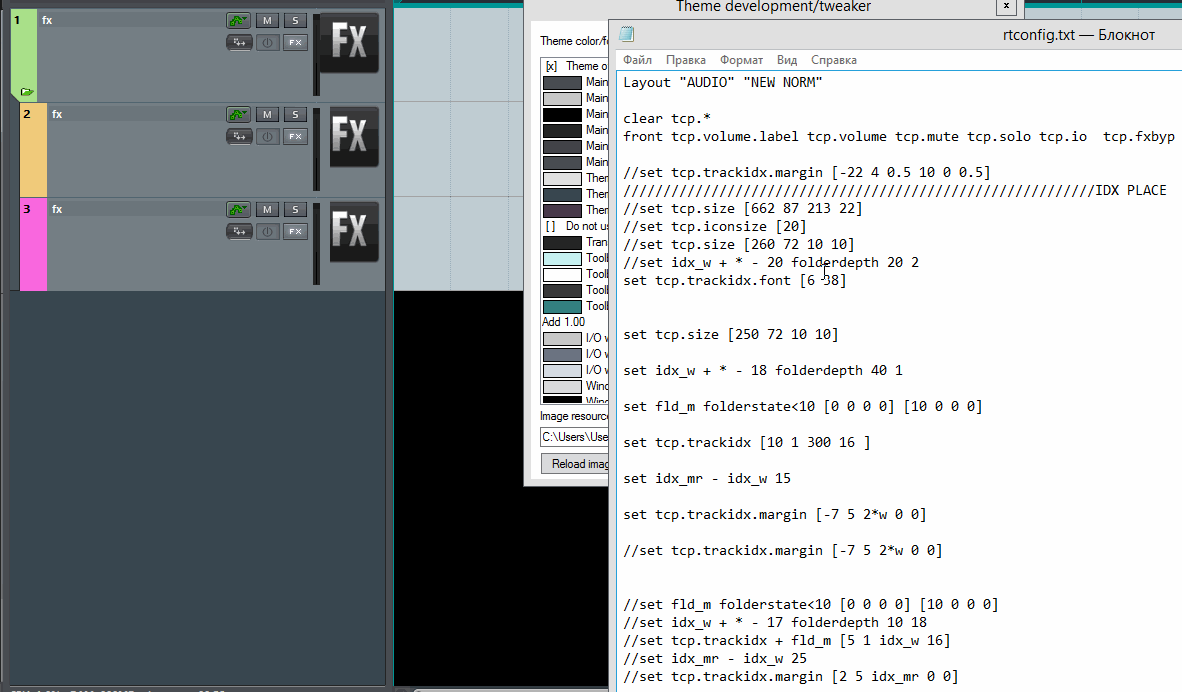Pick the white color swatch in tweaker list

tap(562, 274)
